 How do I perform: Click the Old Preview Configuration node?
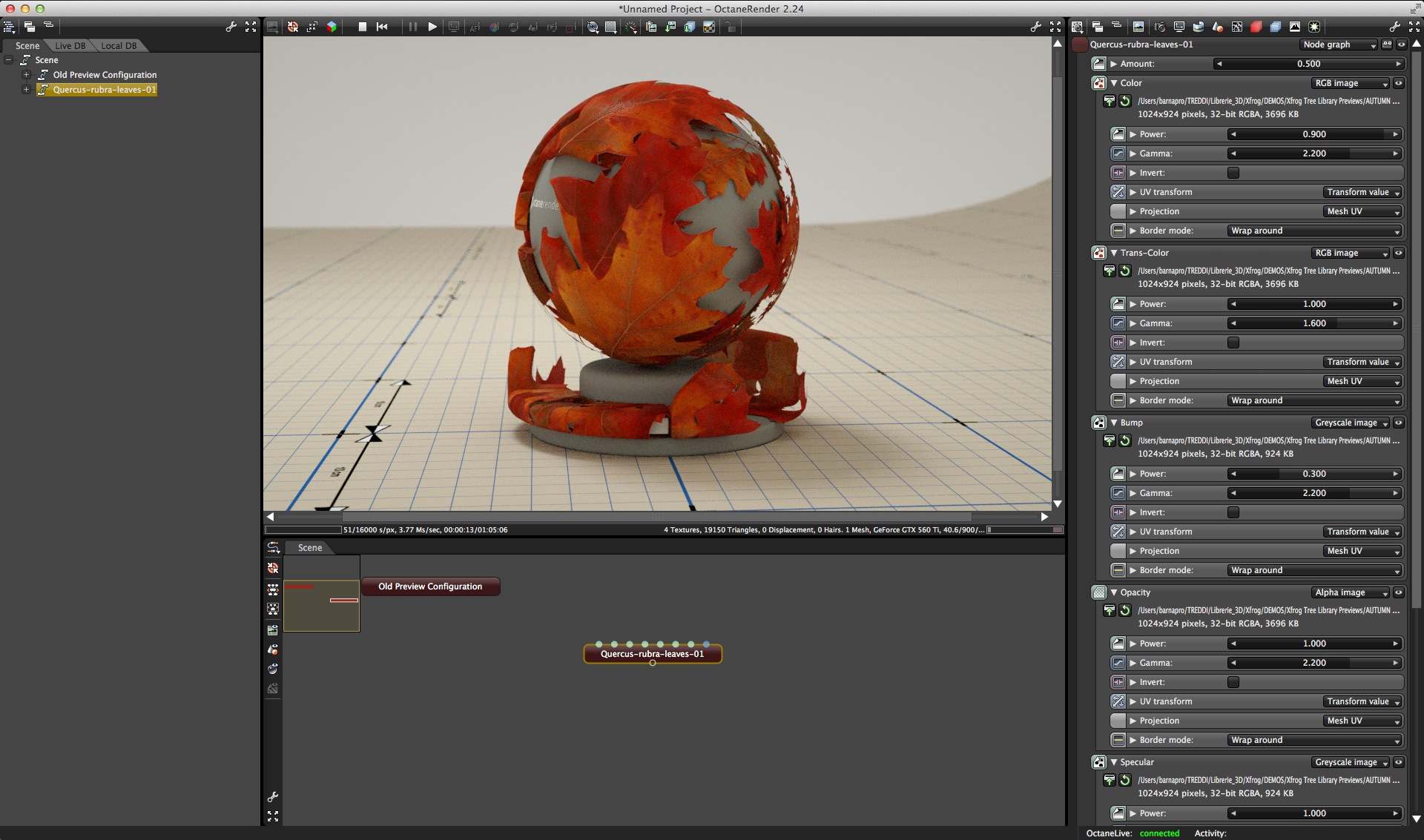[430, 586]
